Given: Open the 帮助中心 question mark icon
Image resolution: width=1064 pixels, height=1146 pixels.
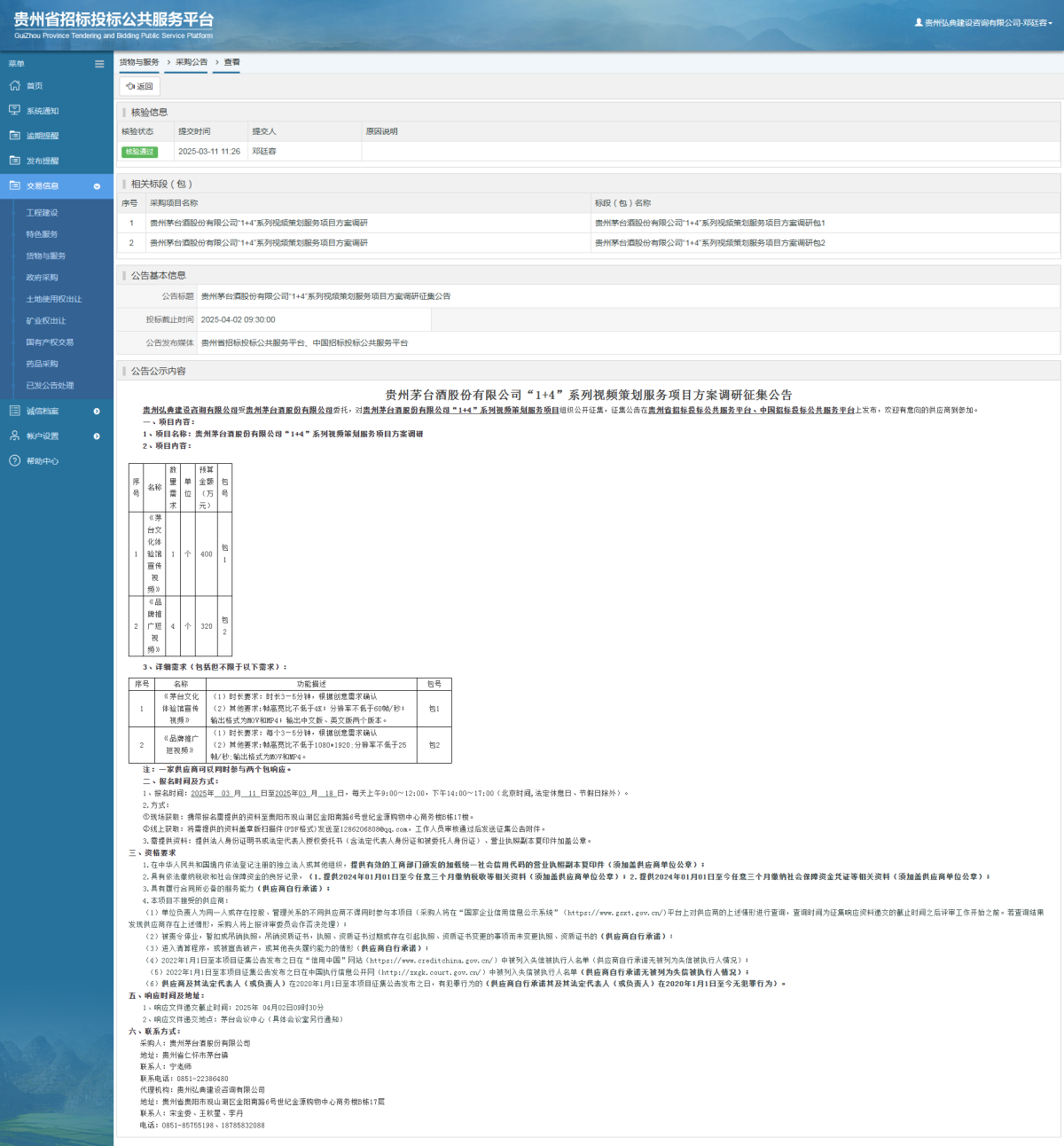Looking at the screenshot, I should click(14, 460).
